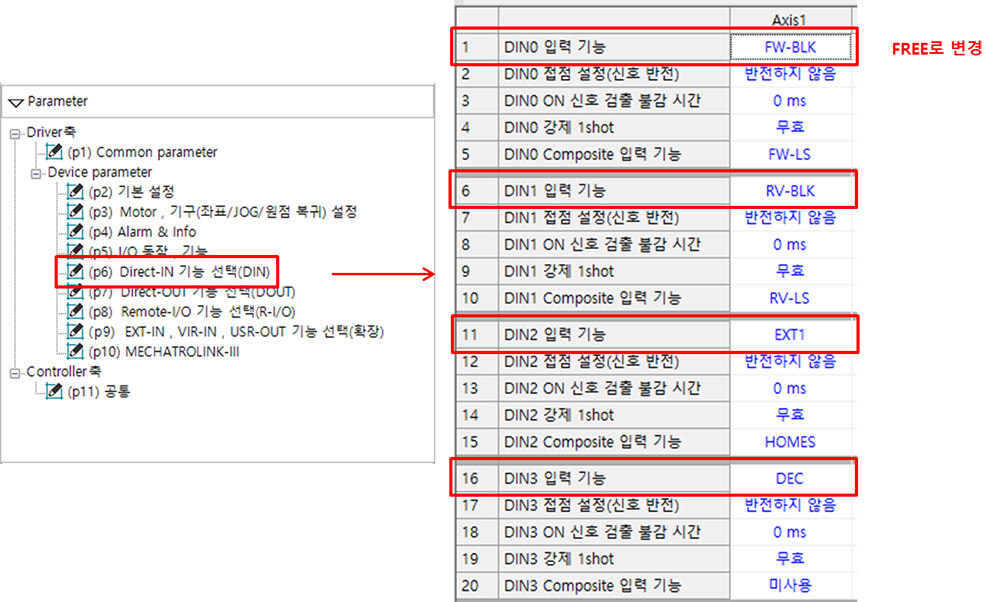The height and width of the screenshot is (602, 1000).
Task: Select the RV-BLK value of DIN1 입력 기능
Action: coord(790,191)
